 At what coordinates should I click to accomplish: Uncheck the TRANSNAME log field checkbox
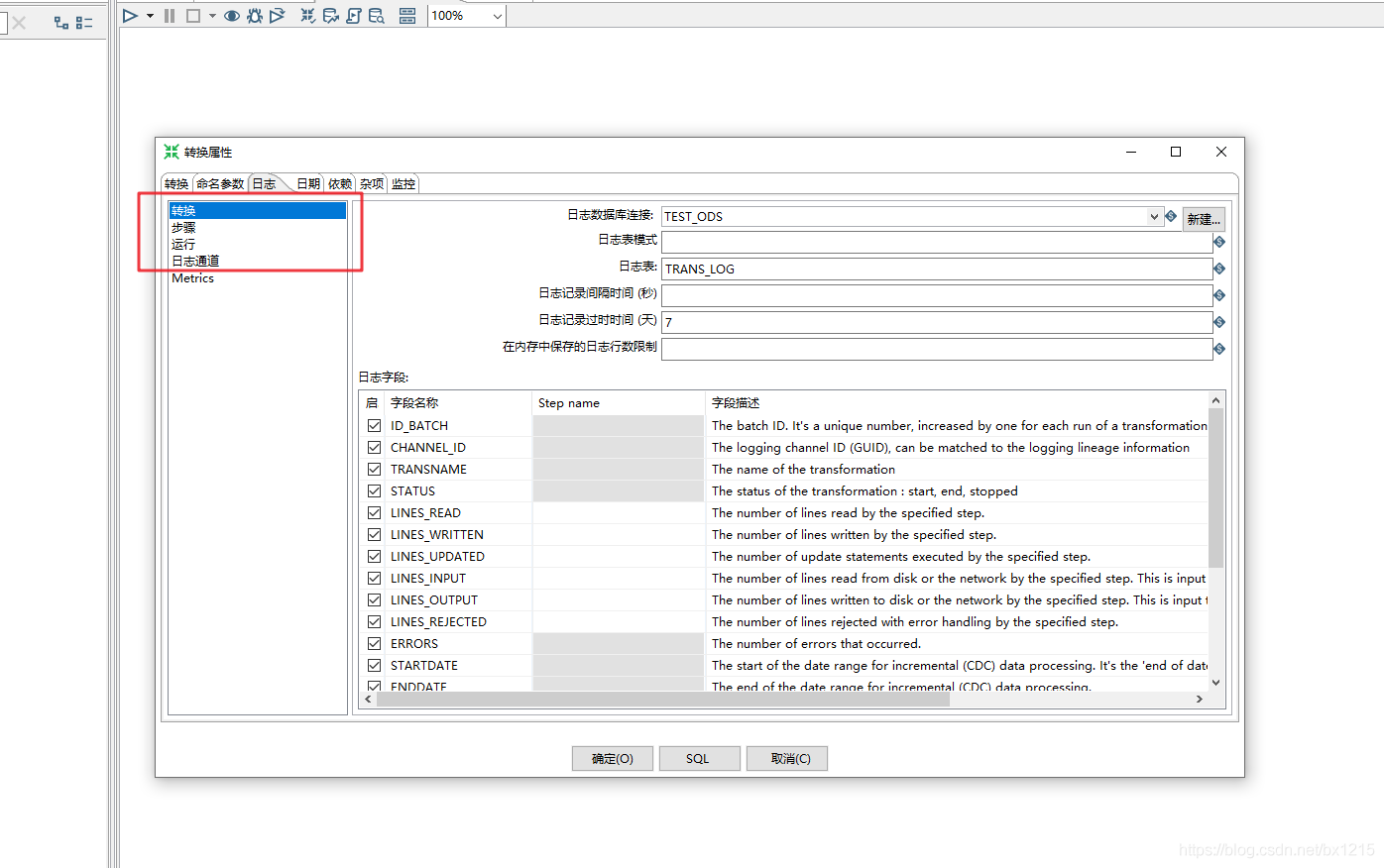pos(374,469)
